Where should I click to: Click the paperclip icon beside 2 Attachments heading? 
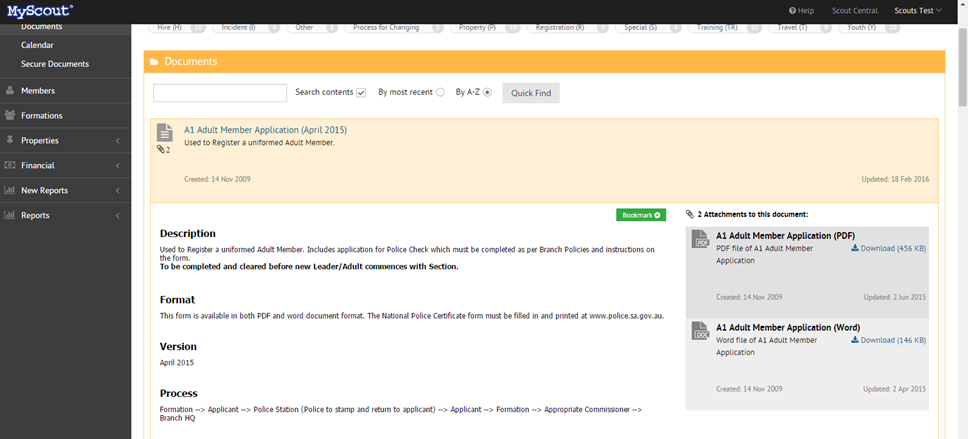click(690, 214)
